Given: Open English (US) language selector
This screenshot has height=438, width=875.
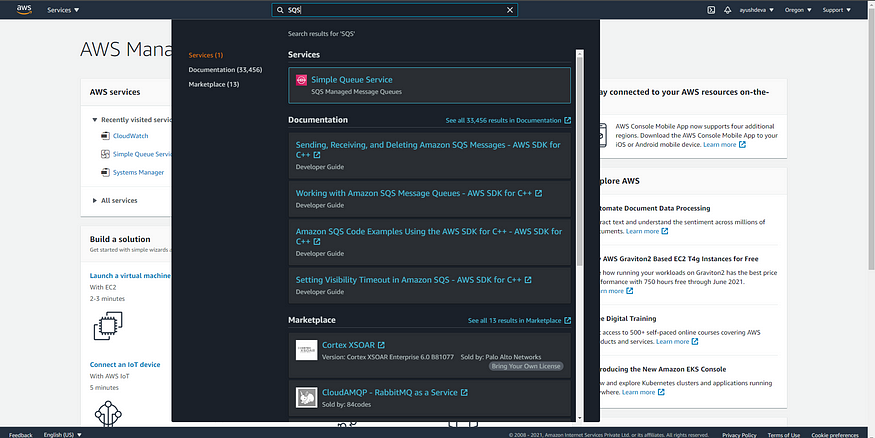Looking at the screenshot, I should [62, 435].
